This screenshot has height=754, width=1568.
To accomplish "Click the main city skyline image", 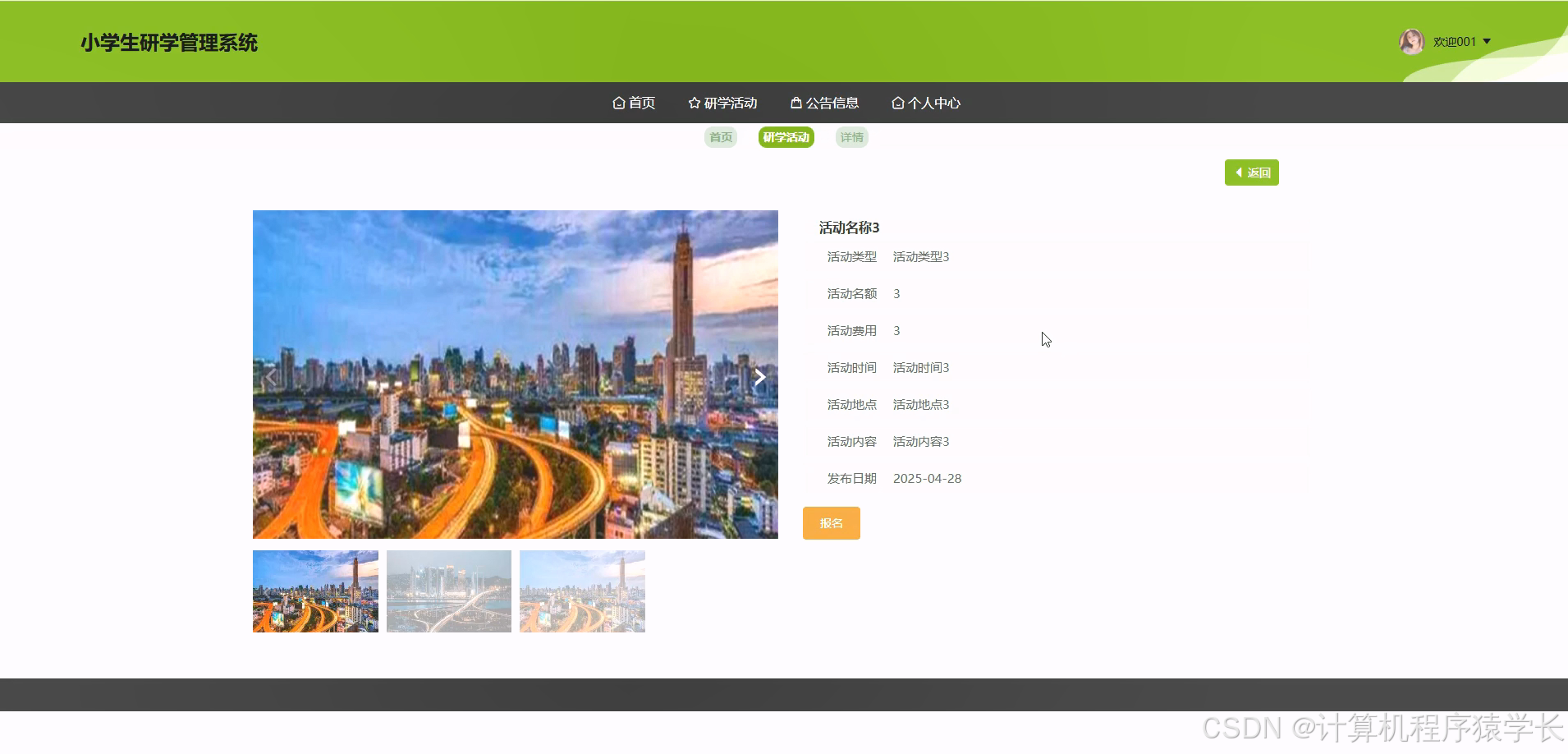I will tap(516, 375).
